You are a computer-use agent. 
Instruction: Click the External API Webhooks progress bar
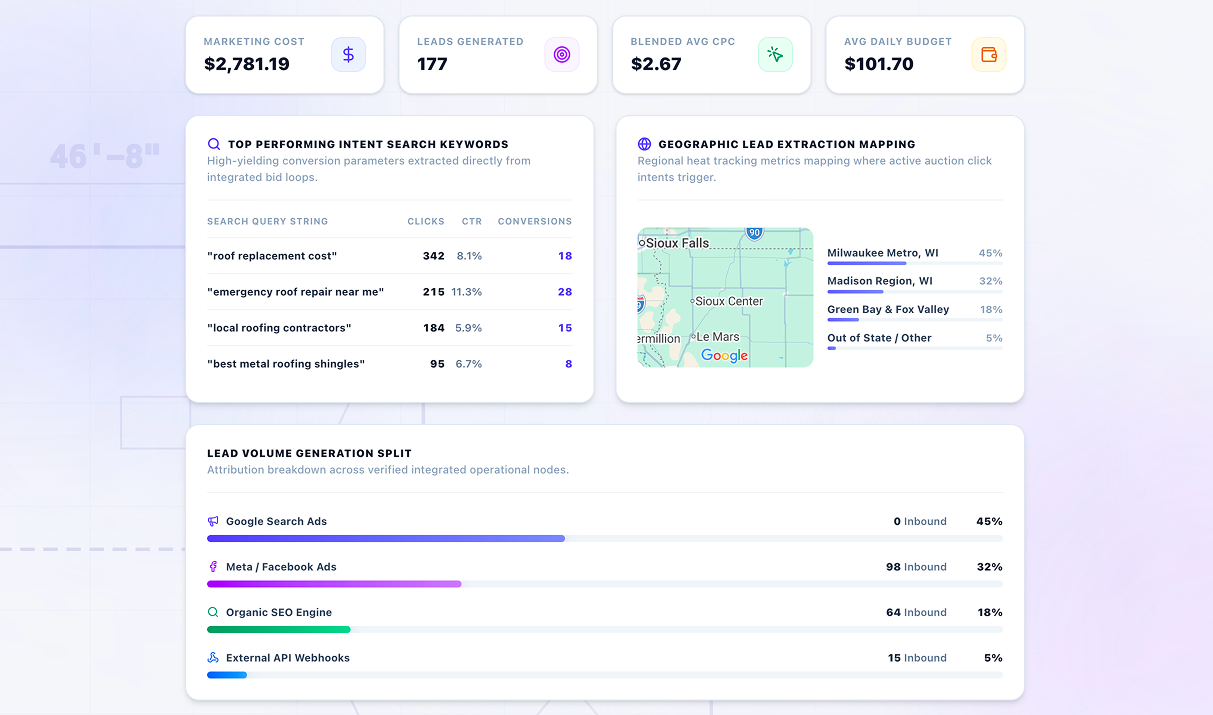(x=604, y=675)
